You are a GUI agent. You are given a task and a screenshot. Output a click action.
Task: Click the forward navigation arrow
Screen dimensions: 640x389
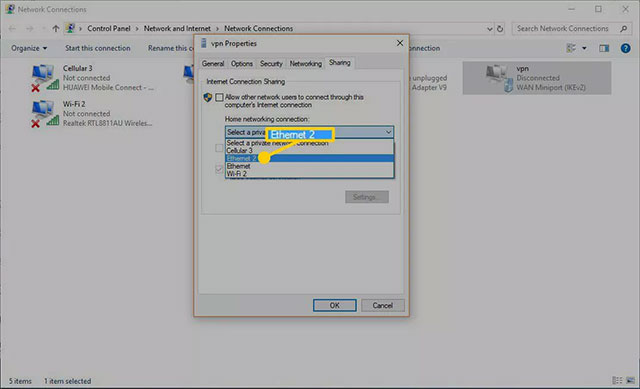point(29,29)
